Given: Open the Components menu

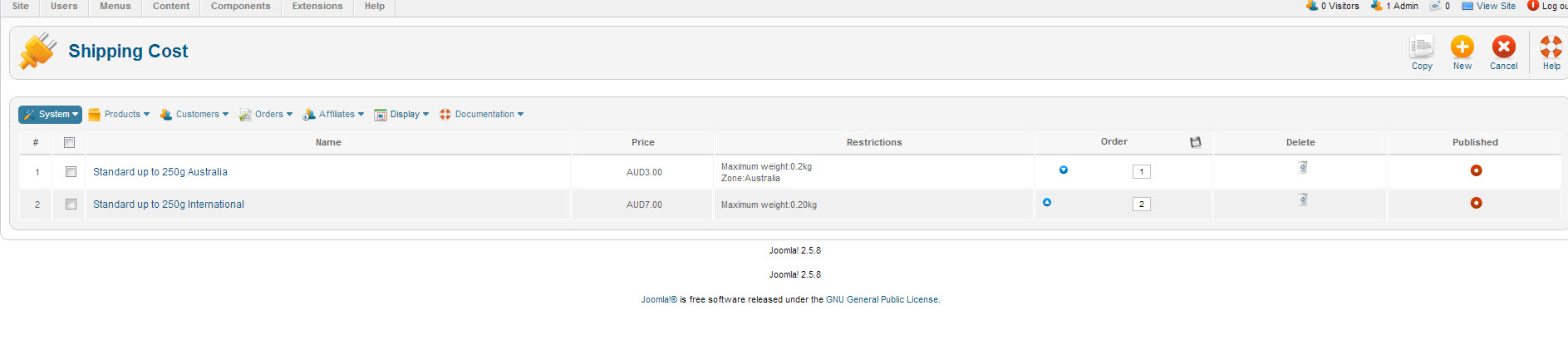Looking at the screenshot, I should tap(240, 7).
